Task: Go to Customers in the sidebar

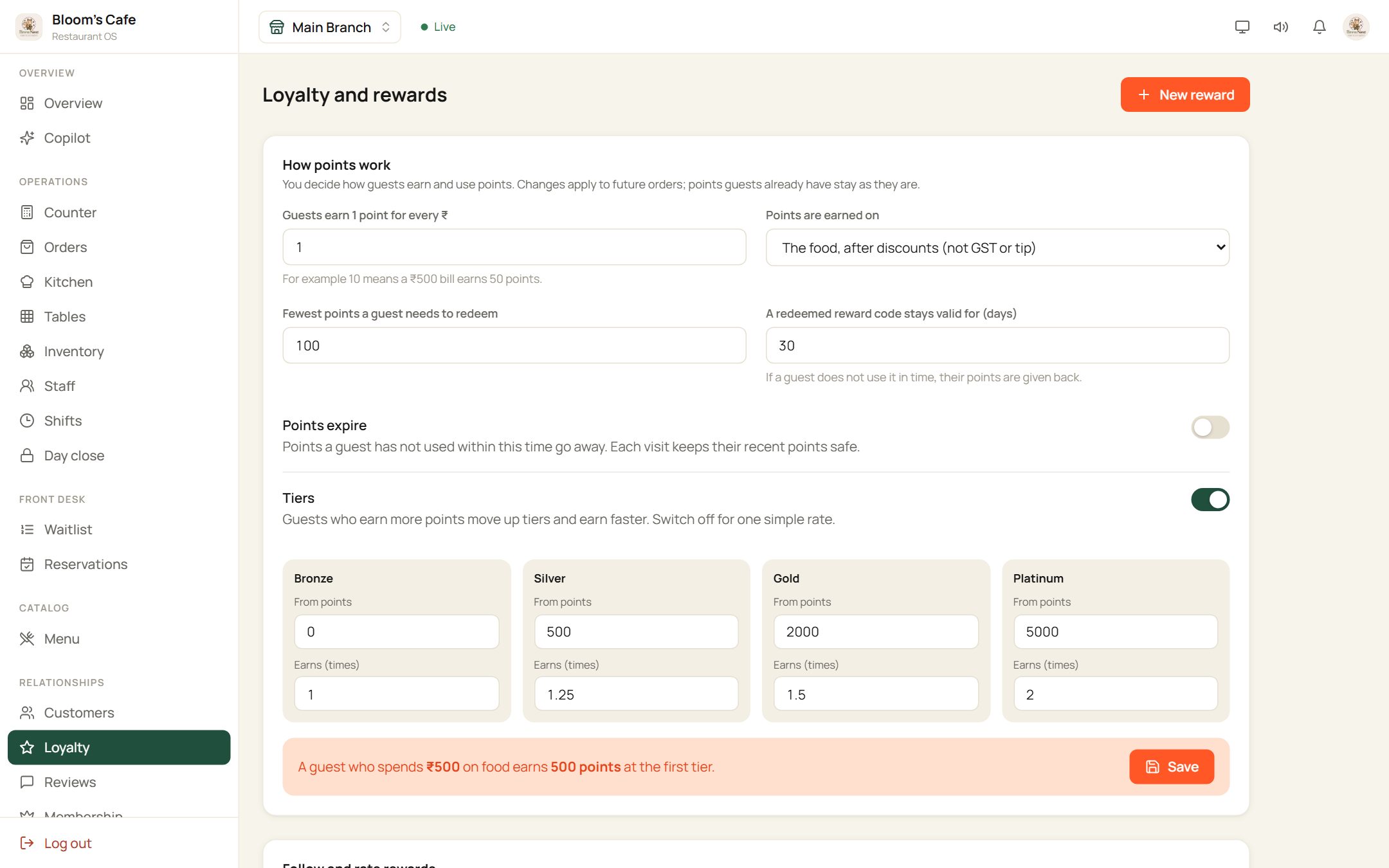Action: [119, 713]
